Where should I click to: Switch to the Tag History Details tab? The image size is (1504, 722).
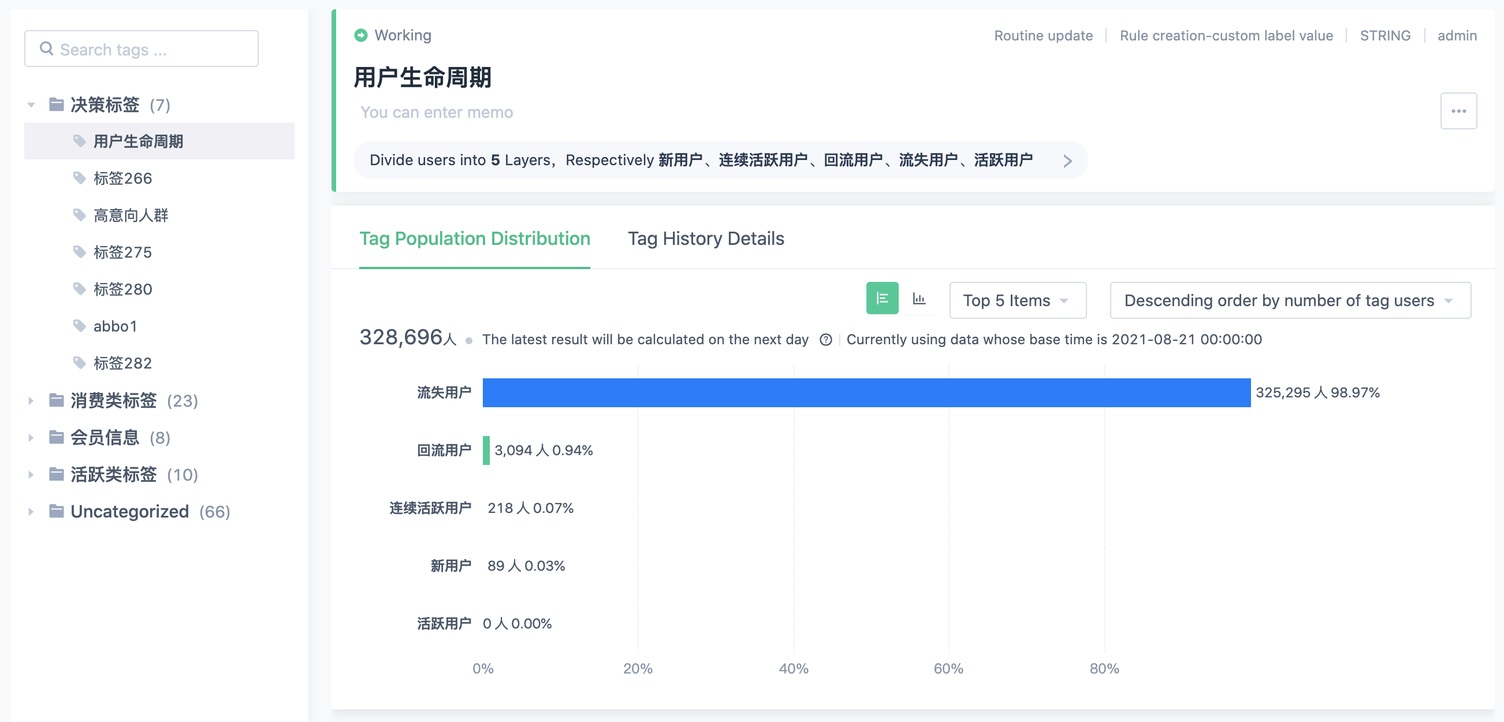click(x=705, y=238)
